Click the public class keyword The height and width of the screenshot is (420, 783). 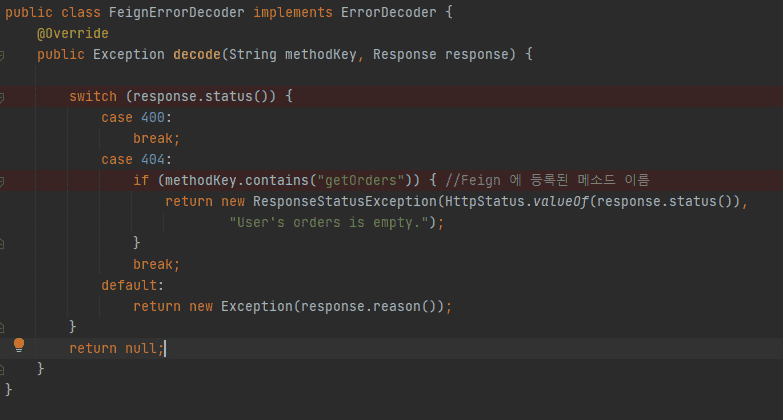pyautogui.click(x=52, y=12)
